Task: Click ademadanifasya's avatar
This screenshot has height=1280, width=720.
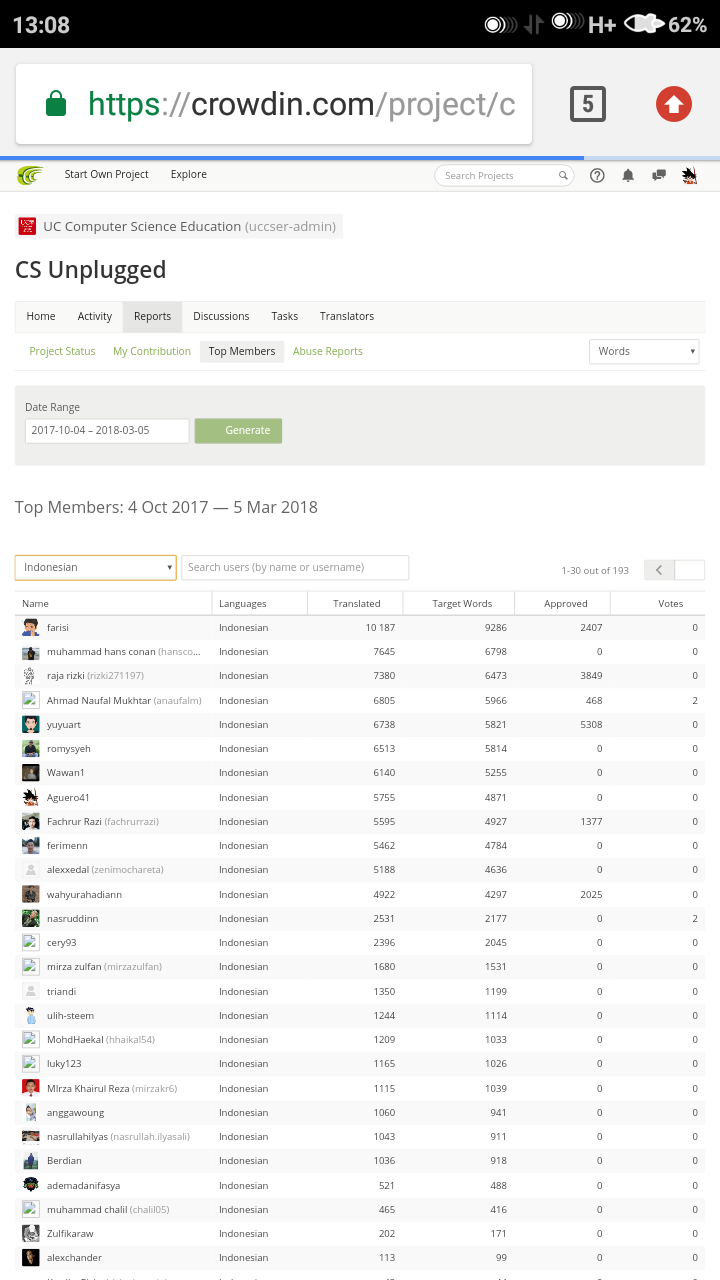Action: (x=31, y=1185)
